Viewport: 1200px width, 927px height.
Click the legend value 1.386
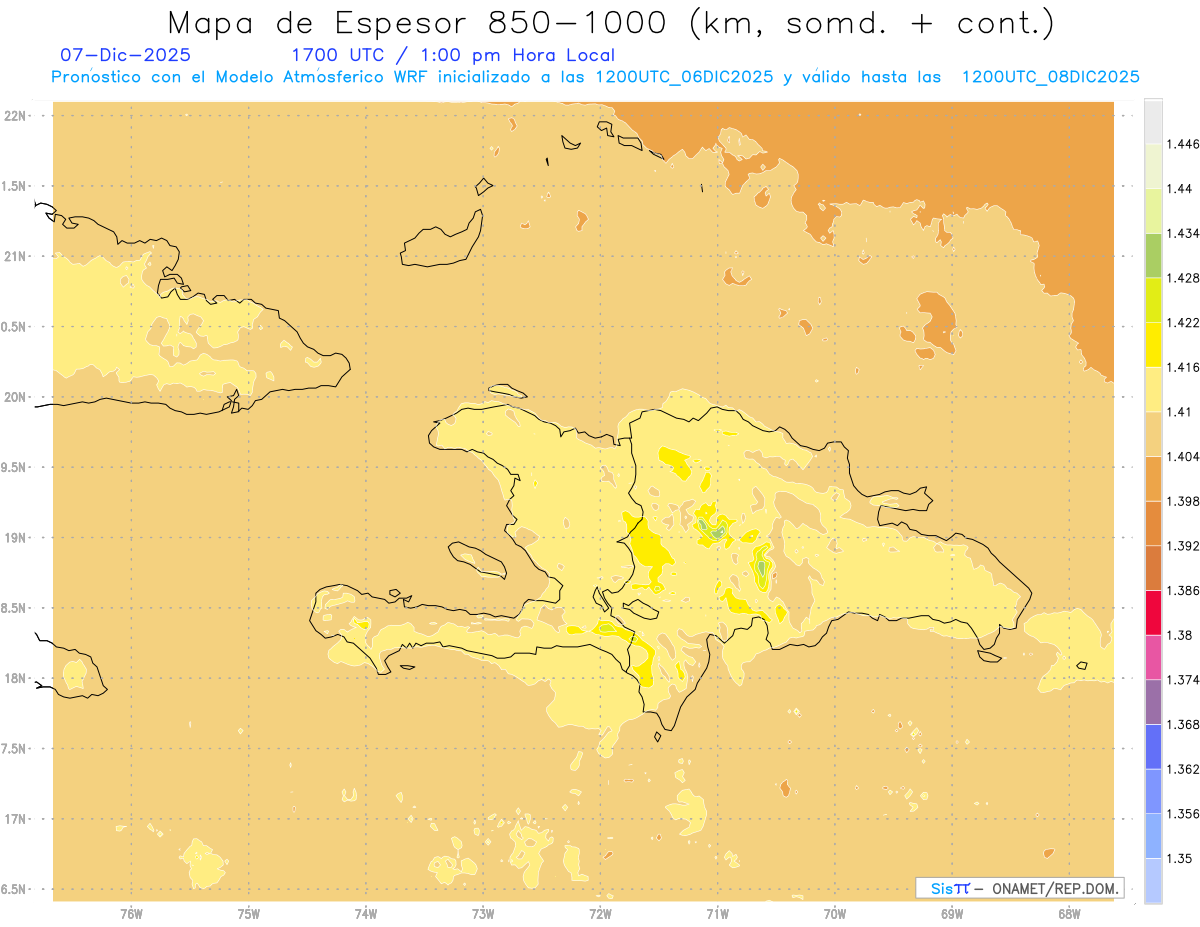[x=1183, y=590]
